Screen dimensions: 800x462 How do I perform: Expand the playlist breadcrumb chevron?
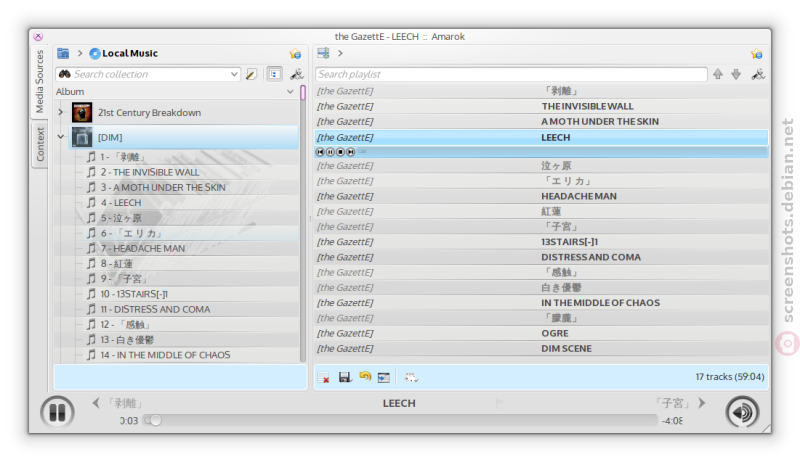point(340,53)
